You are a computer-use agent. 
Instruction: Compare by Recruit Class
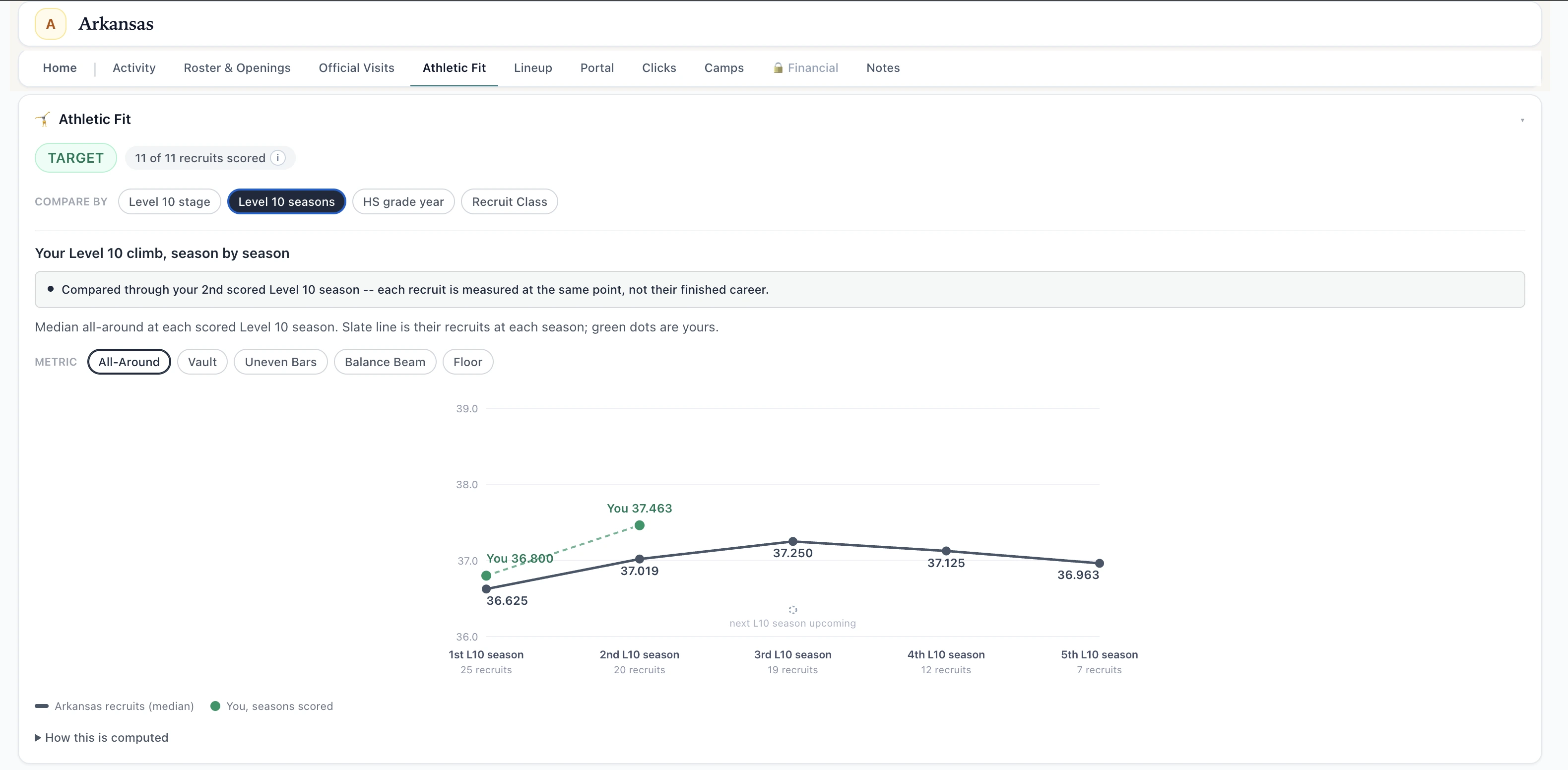(x=510, y=201)
